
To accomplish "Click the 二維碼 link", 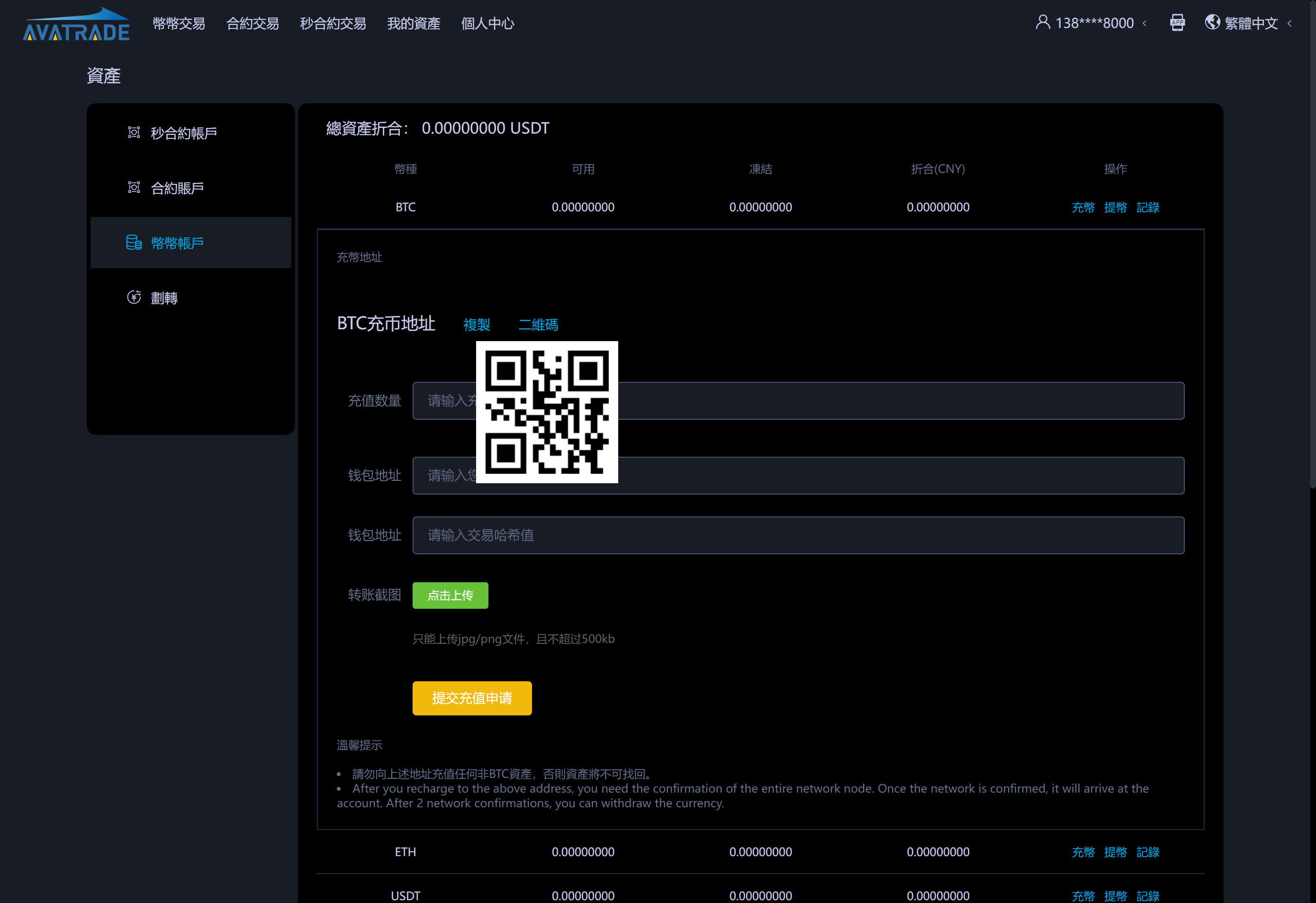I will [x=539, y=325].
